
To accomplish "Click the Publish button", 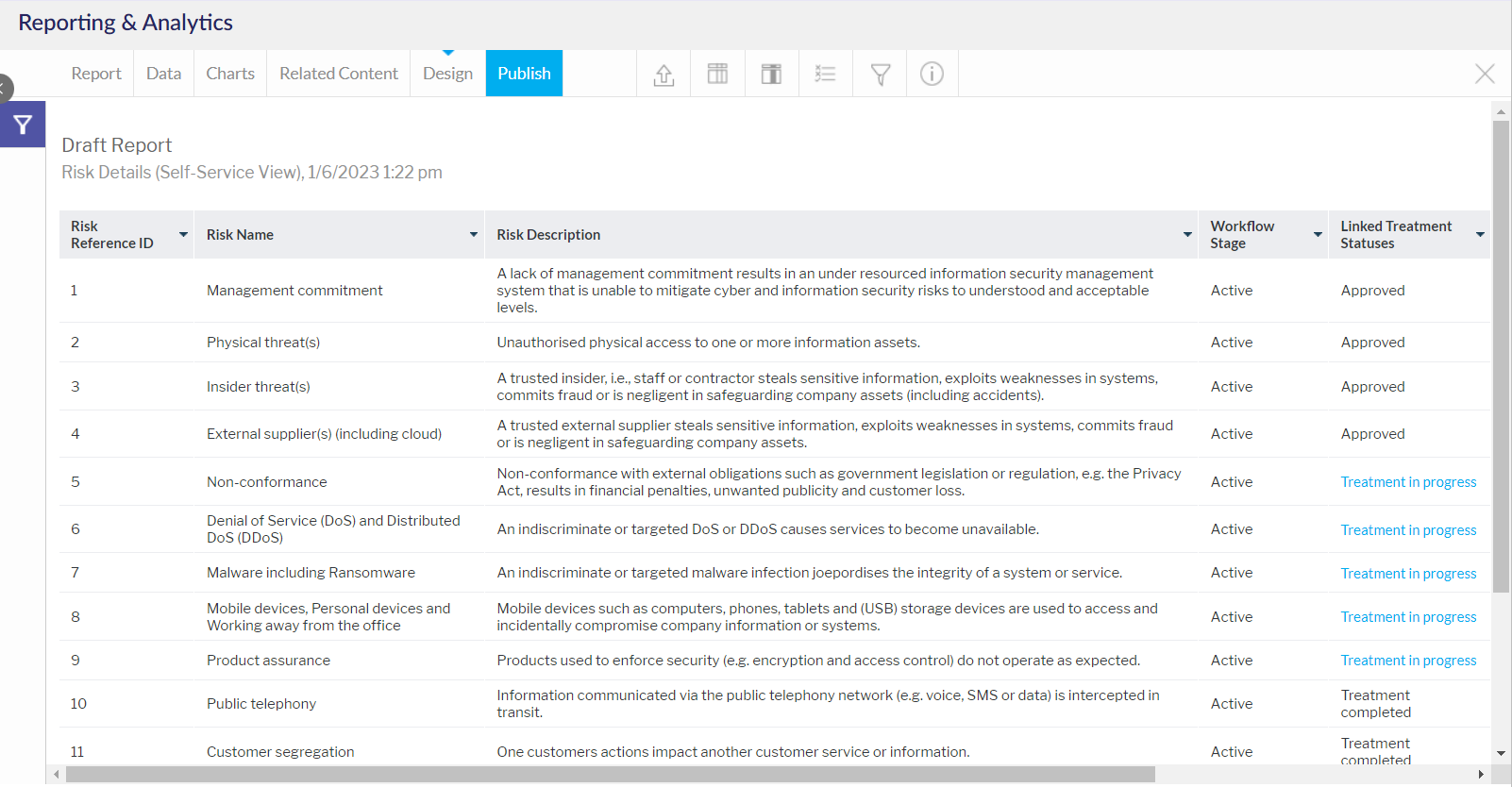I will tap(524, 74).
